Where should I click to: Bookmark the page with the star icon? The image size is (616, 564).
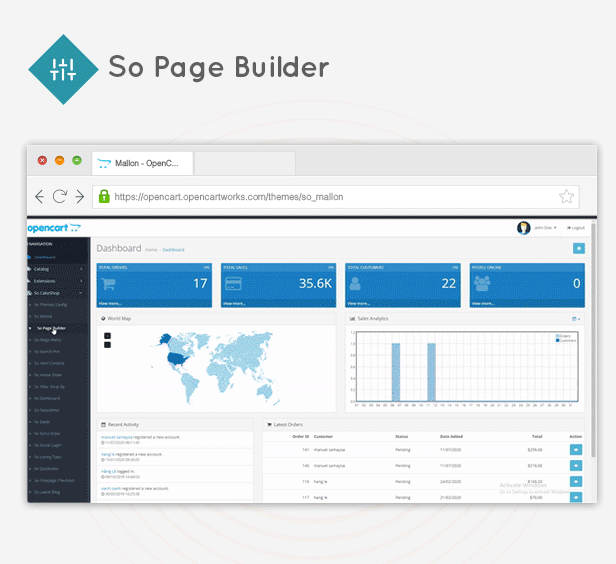566,196
